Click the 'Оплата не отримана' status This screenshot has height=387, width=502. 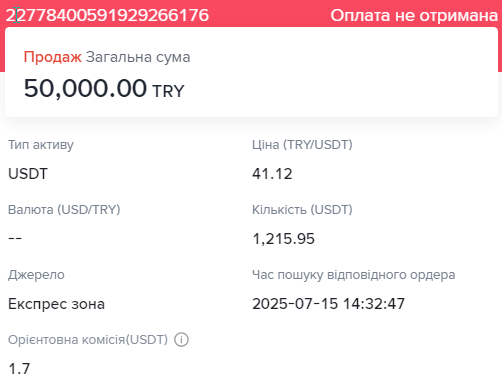[414, 15]
